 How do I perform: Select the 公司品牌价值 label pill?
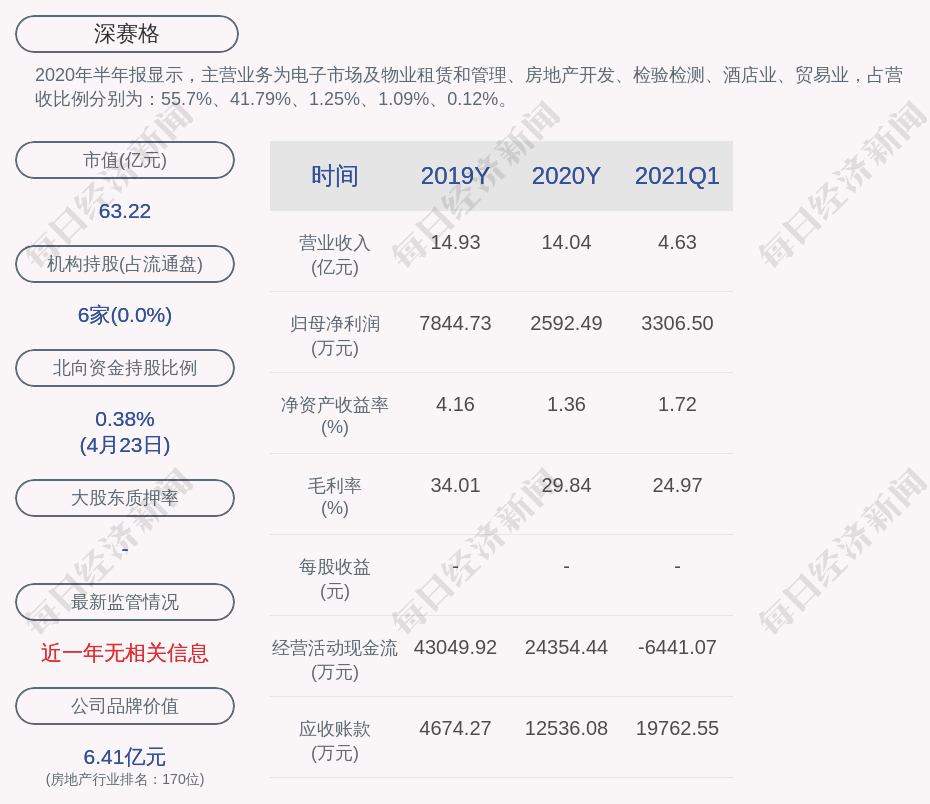pyautogui.click(x=125, y=706)
